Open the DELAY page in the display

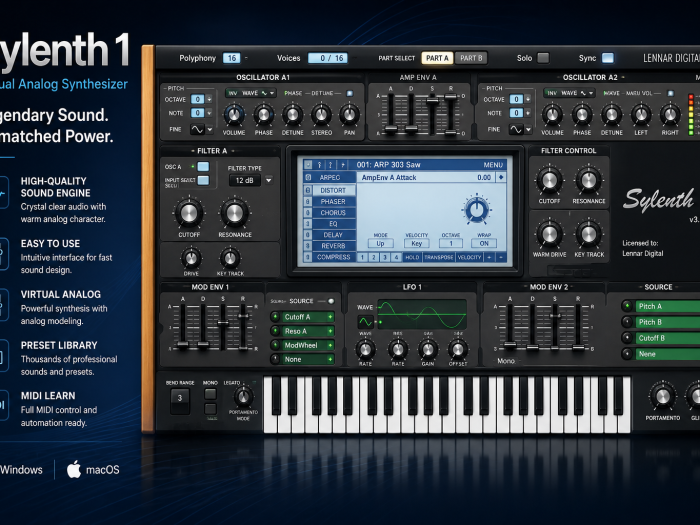pos(333,234)
